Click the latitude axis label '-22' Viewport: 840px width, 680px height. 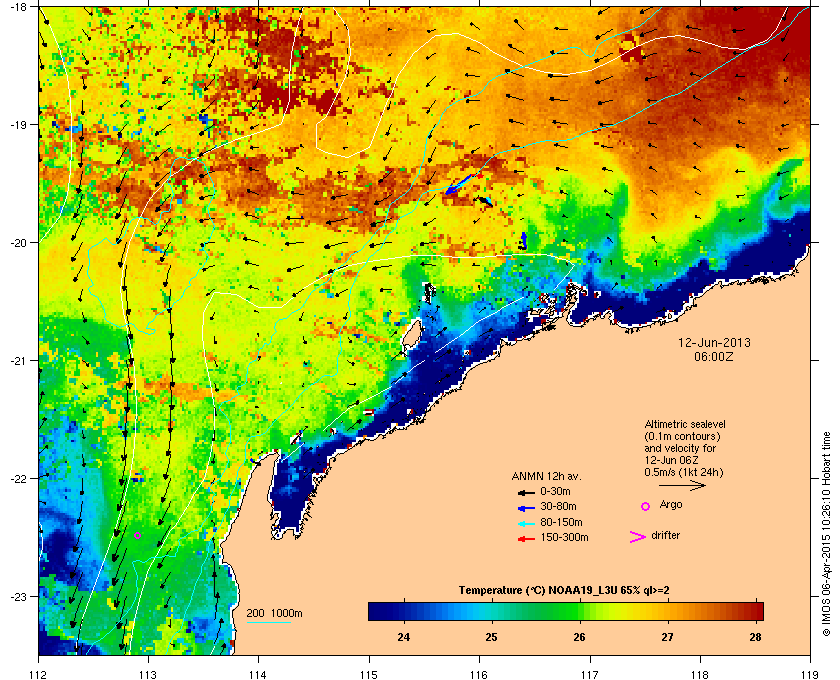pyautogui.click(x=18, y=478)
